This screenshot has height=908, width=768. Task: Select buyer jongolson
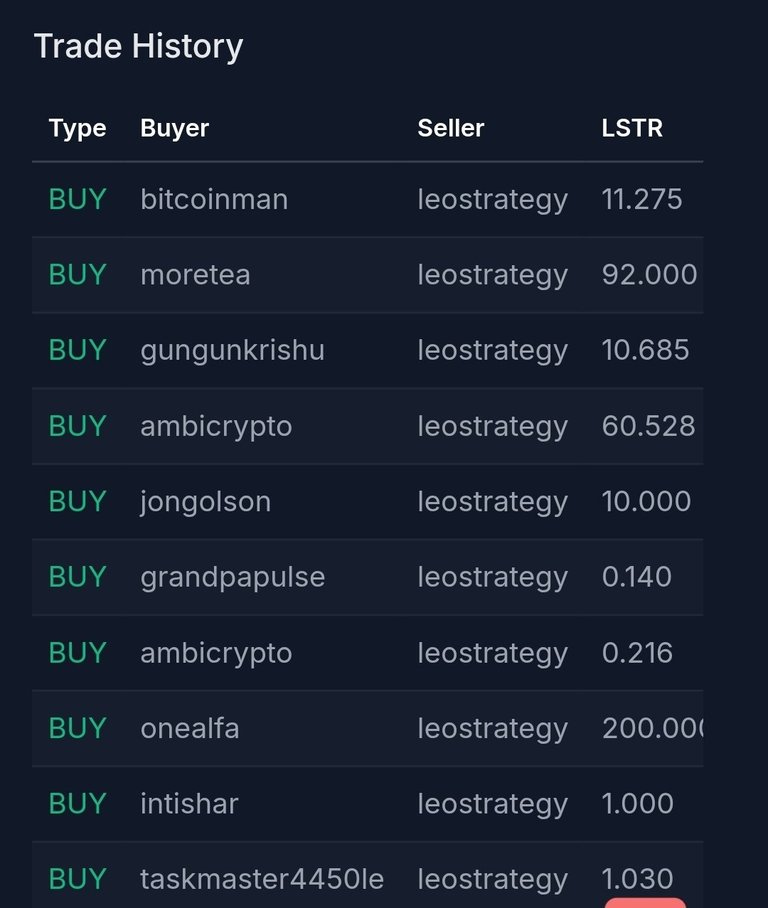pos(206,502)
